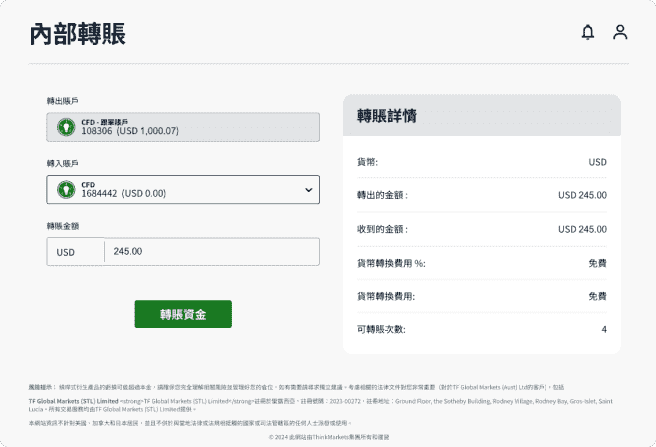The width and height of the screenshot is (656, 447).
Task: Expand the 轉入賬戶 dropdown chevron arrow
Action: [307, 189]
